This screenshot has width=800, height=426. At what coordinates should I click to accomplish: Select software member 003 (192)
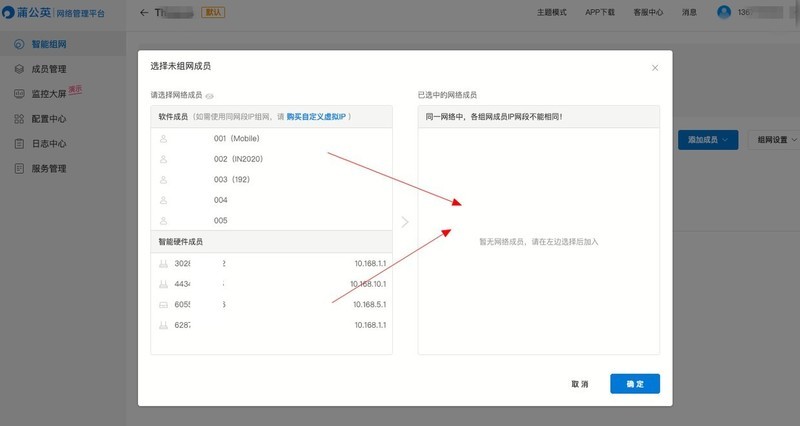point(271,180)
